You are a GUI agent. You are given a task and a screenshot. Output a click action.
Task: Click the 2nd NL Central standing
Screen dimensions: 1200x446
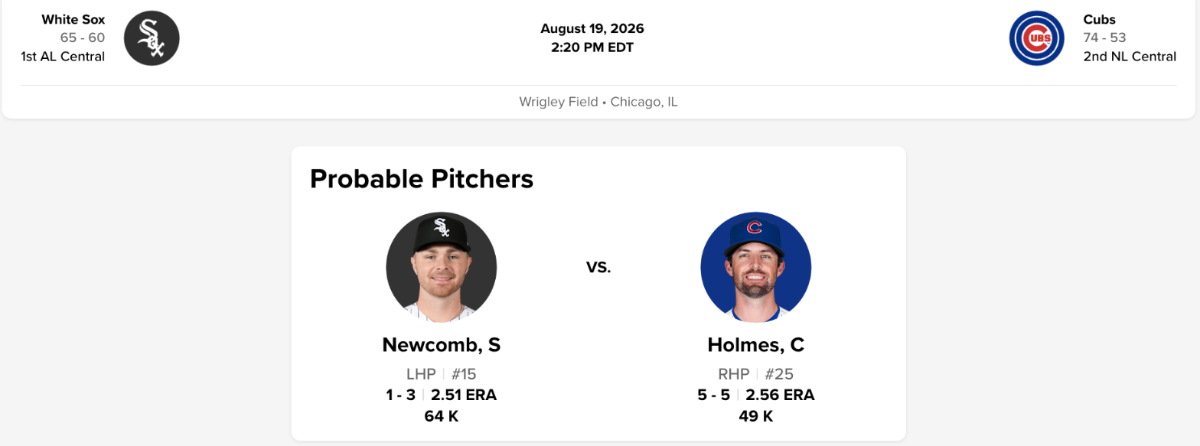1130,57
